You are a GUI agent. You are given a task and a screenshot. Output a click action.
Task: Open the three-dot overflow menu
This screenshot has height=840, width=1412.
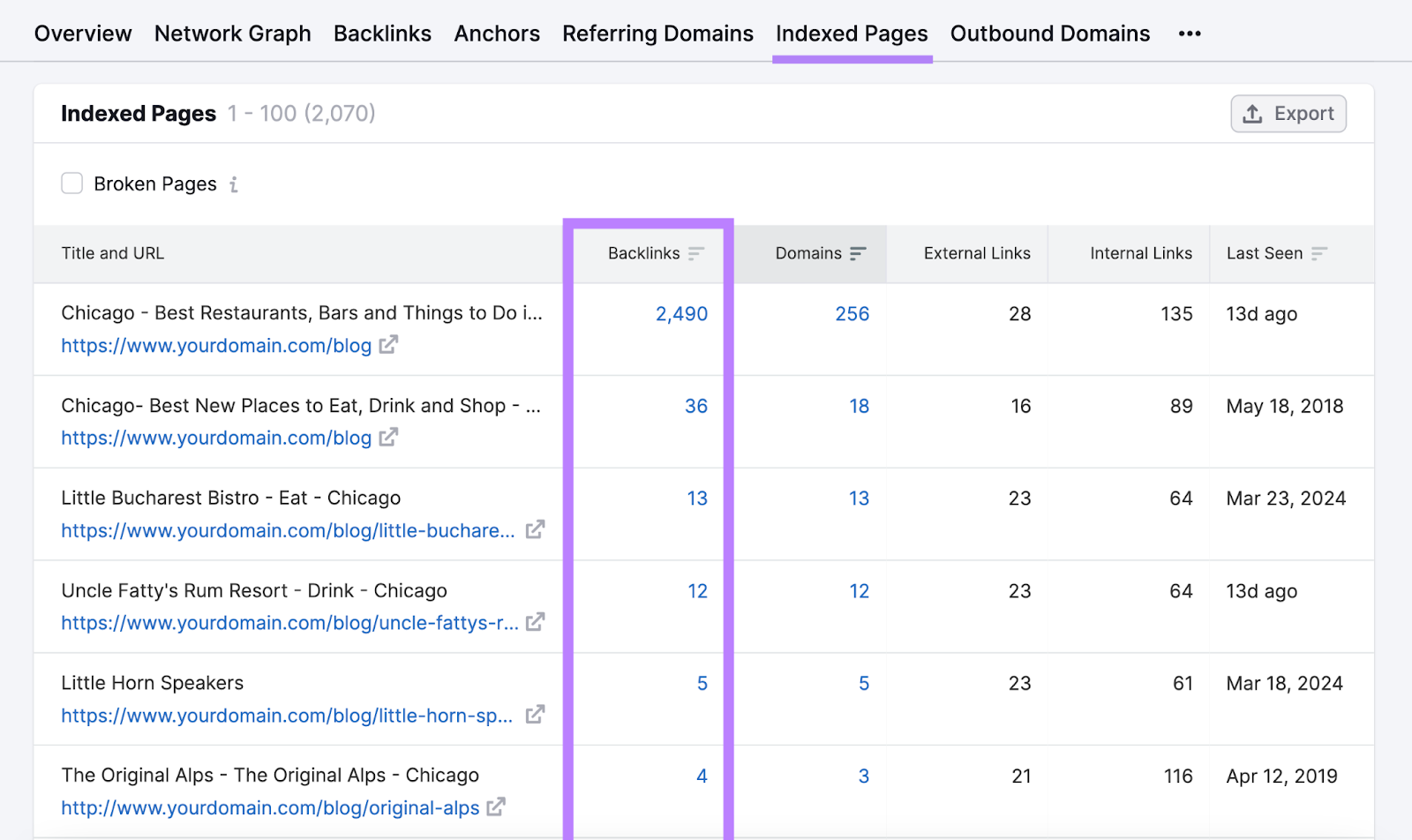click(1190, 33)
